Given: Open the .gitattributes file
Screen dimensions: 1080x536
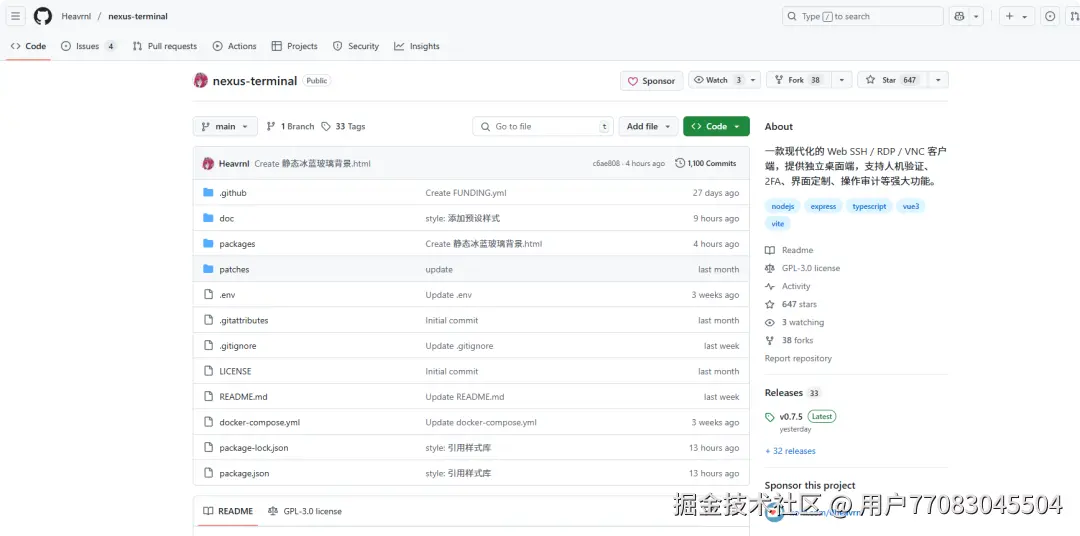Looking at the screenshot, I should click(x=244, y=320).
